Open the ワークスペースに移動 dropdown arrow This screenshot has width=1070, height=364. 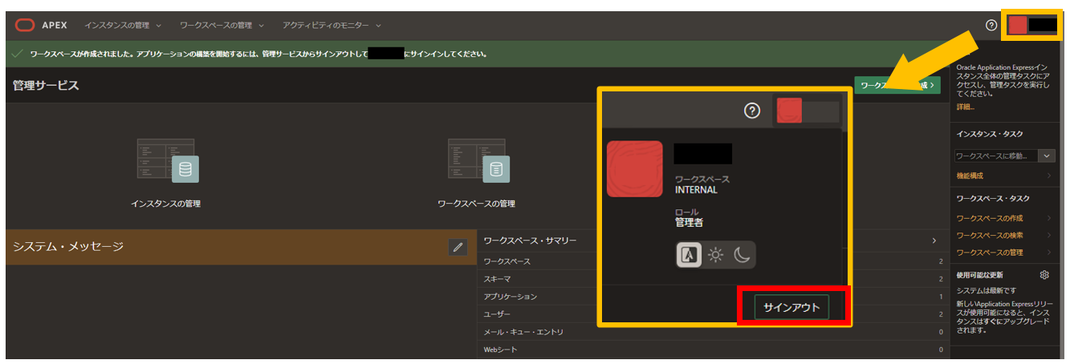[x=1047, y=156]
